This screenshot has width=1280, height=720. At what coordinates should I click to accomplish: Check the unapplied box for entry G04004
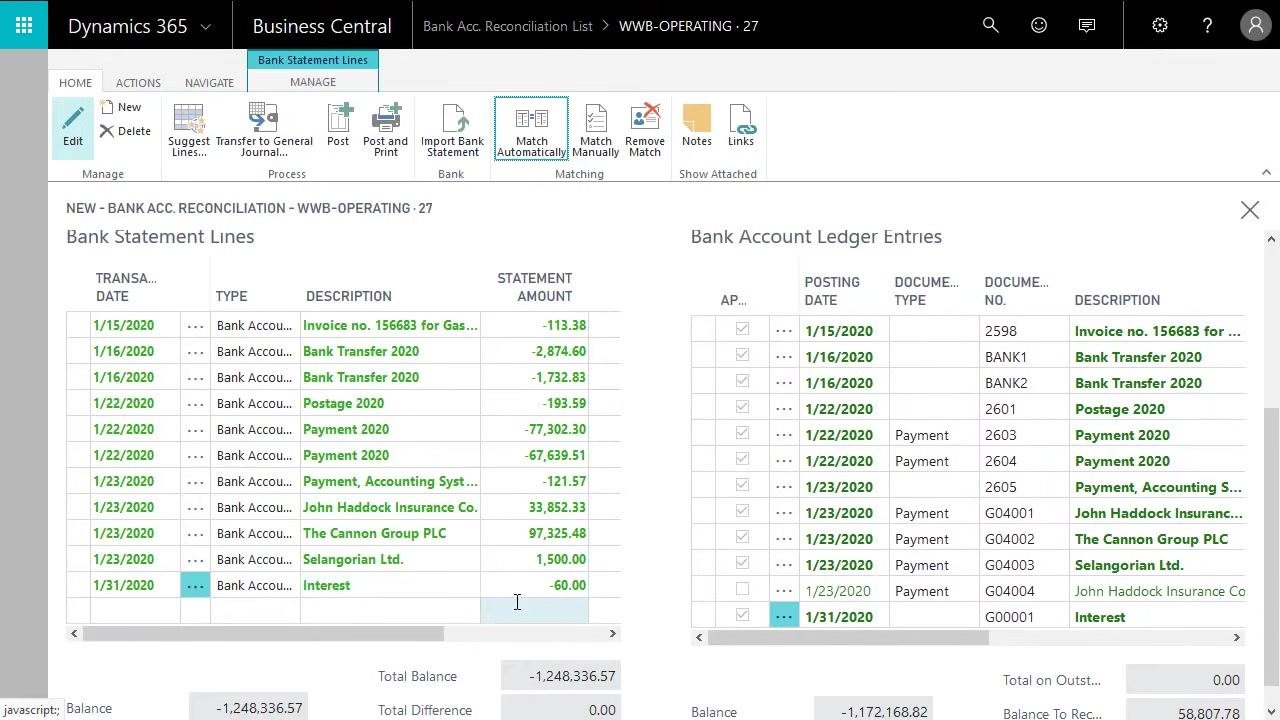point(742,589)
